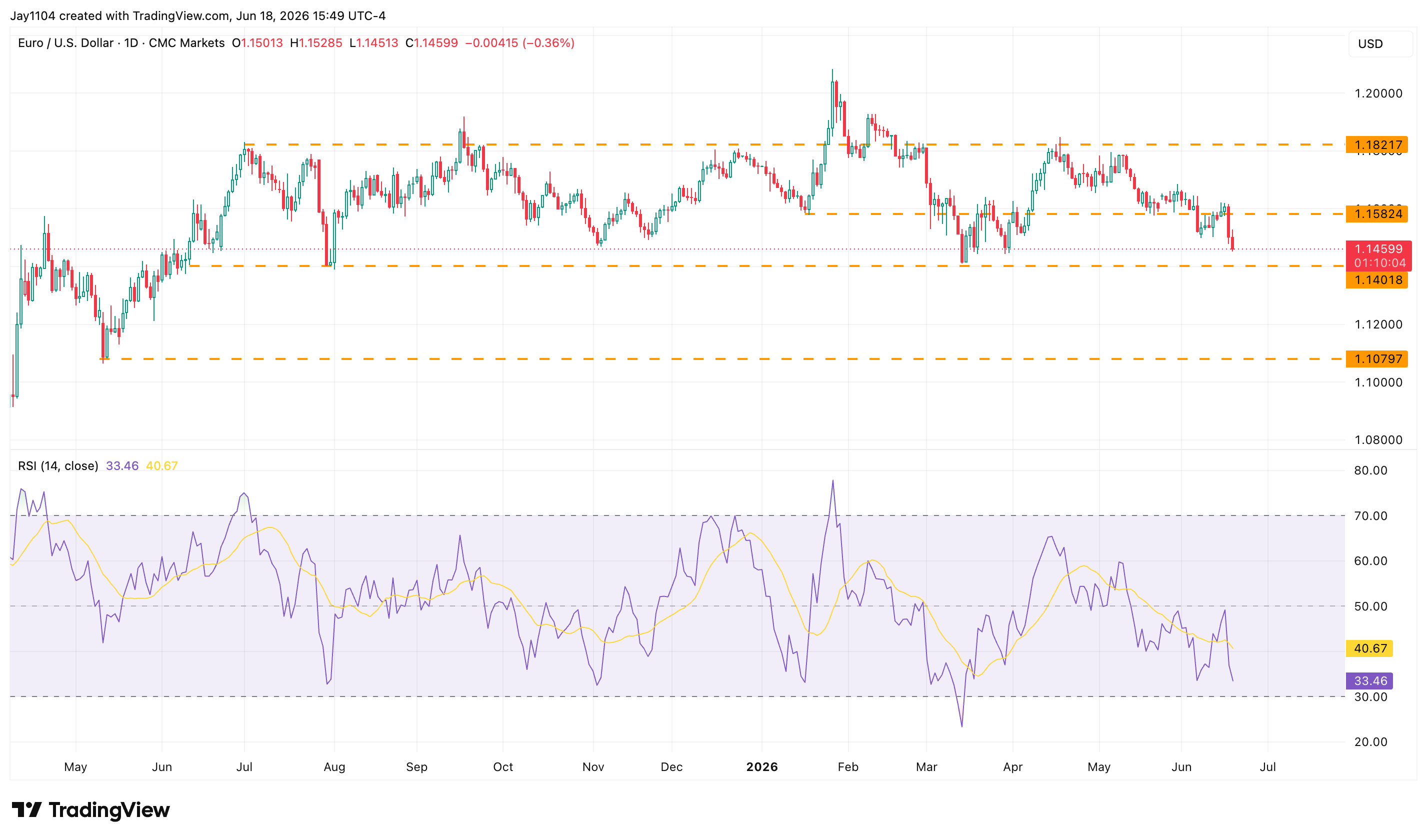
Task: Click the Nov time axis label
Action: pos(593,767)
